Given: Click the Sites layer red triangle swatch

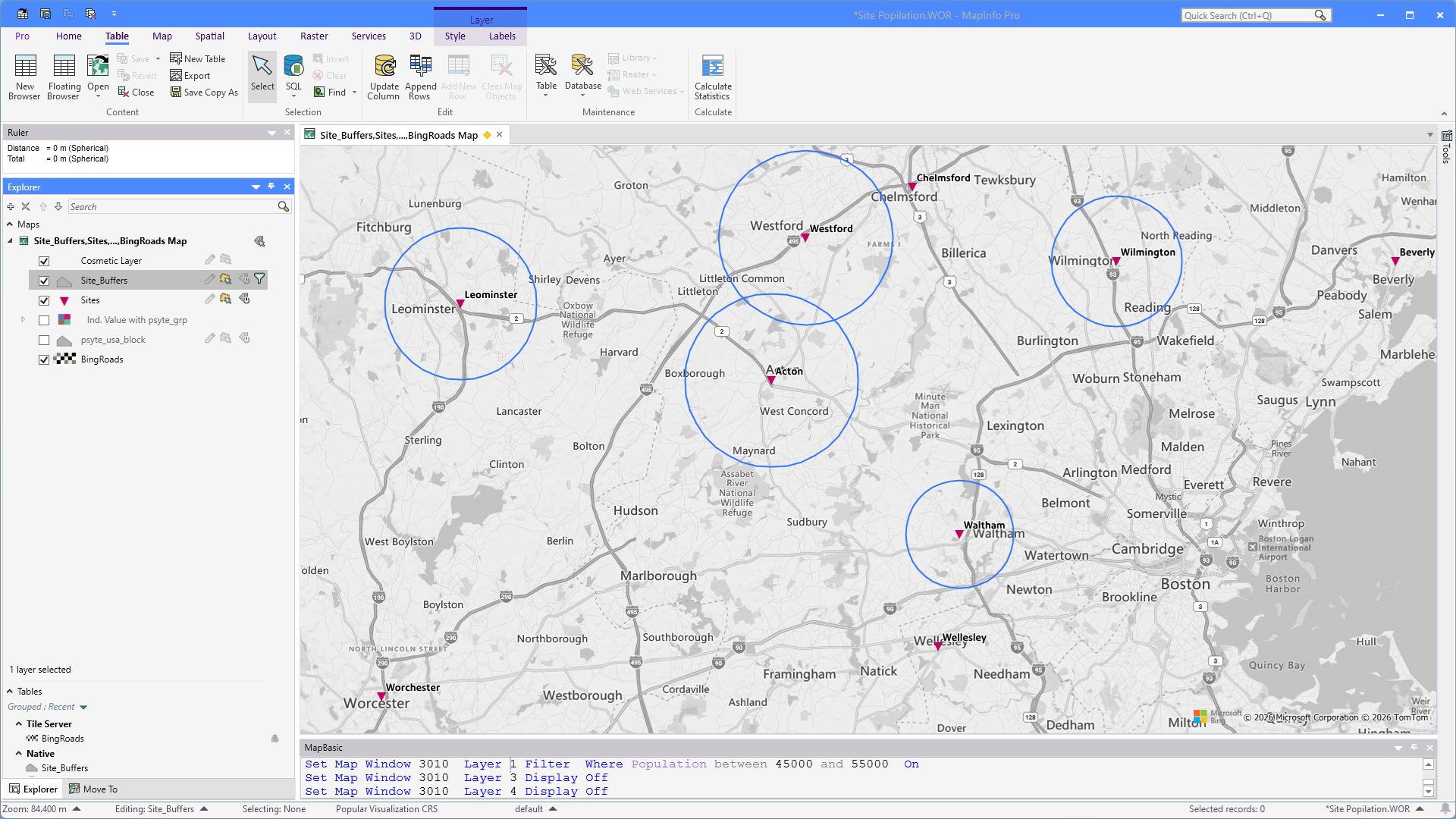Looking at the screenshot, I should pos(64,300).
